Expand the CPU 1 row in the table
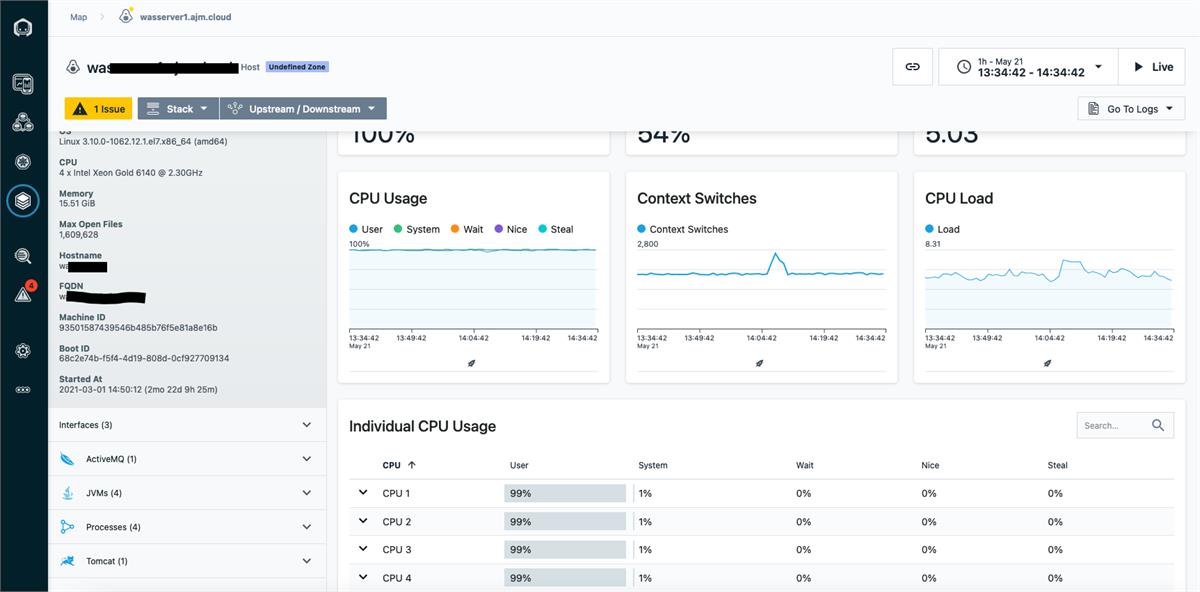The width and height of the screenshot is (1200, 592). pyautogui.click(x=363, y=493)
